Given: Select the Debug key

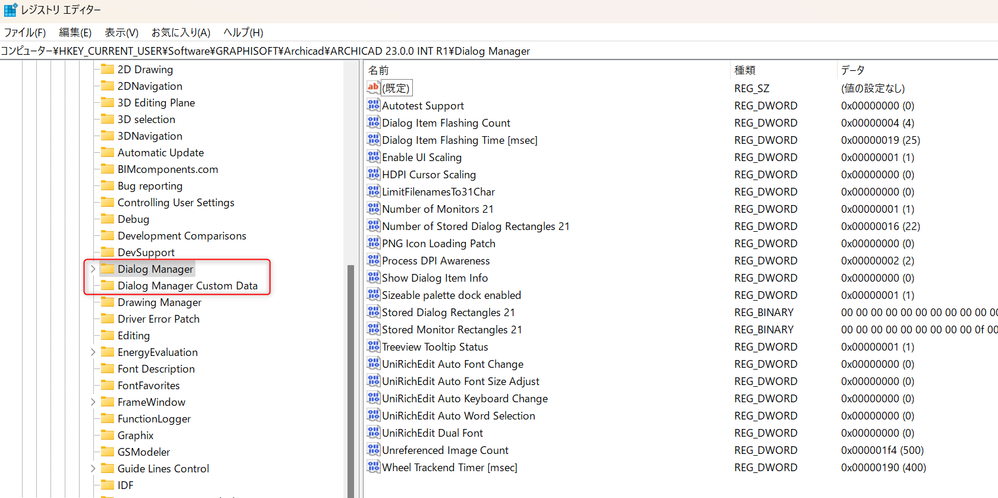Looking at the screenshot, I should tap(134, 219).
